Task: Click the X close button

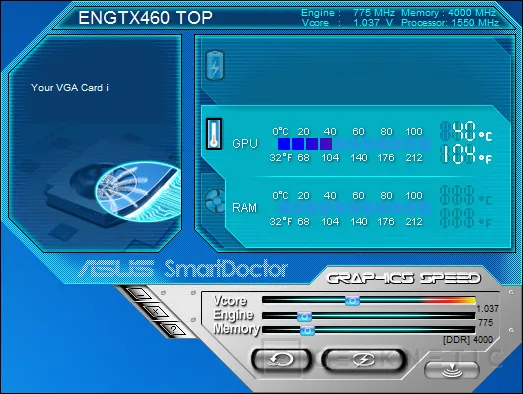Action: [156, 312]
